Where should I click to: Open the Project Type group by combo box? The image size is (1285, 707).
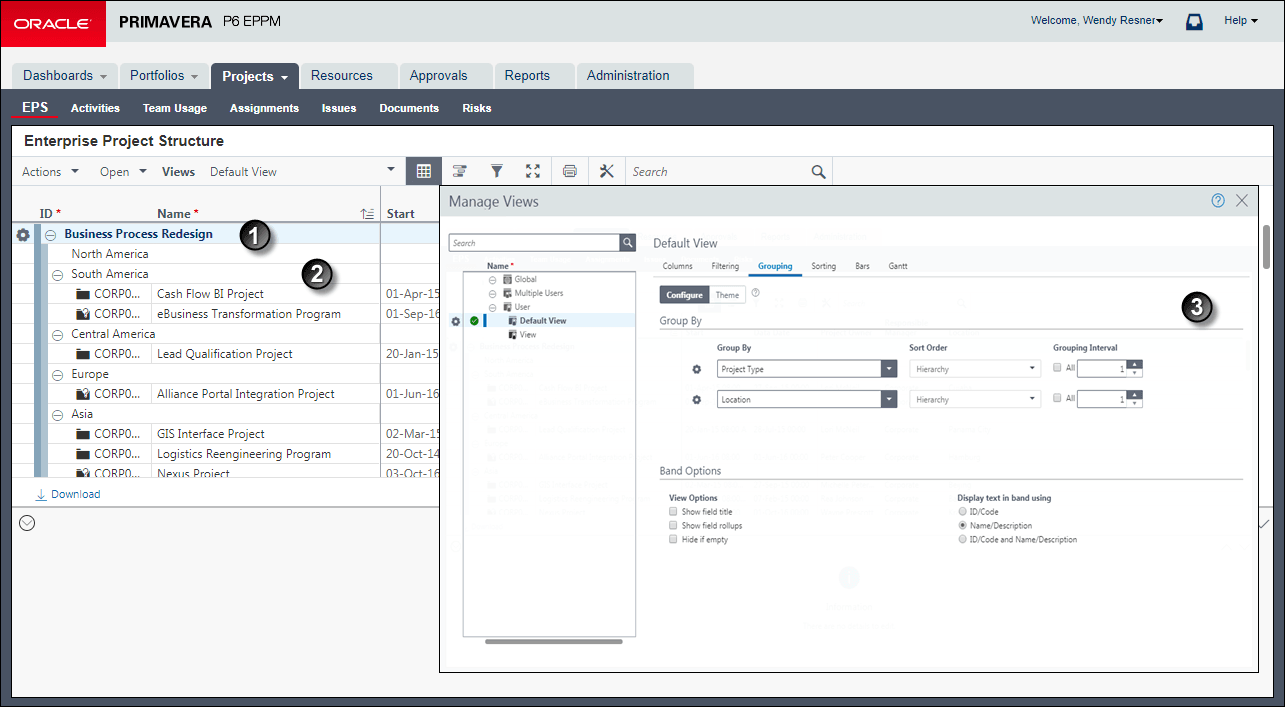tap(806, 369)
